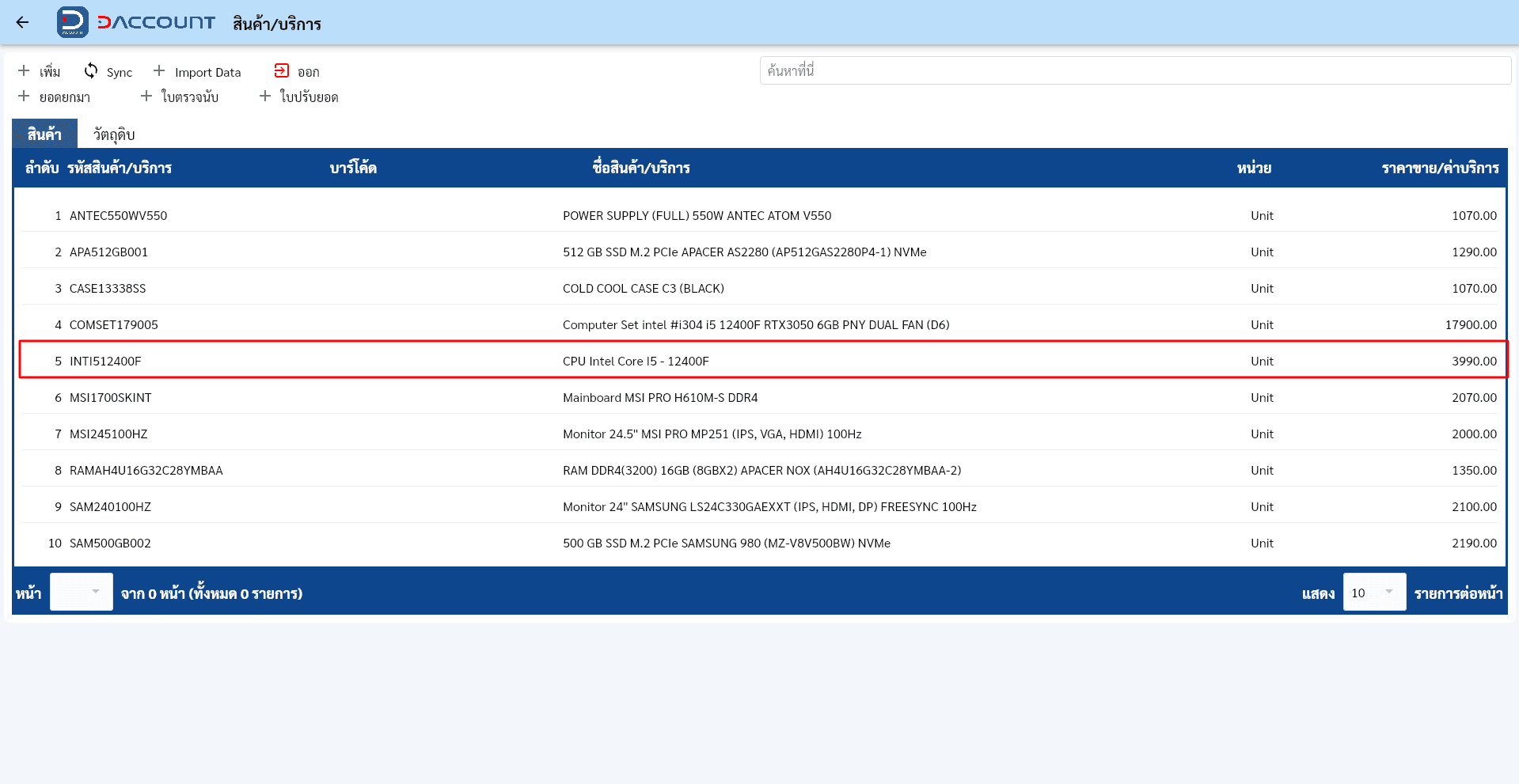The height and width of the screenshot is (784, 1519).
Task: Select product code SAM500GB002
Action: click(x=110, y=543)
